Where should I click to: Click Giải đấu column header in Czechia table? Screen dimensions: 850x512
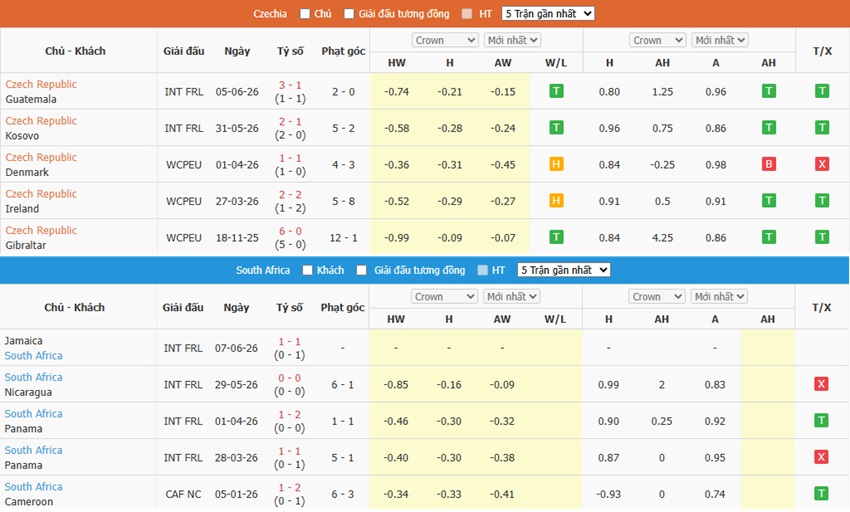pos(184,51)
